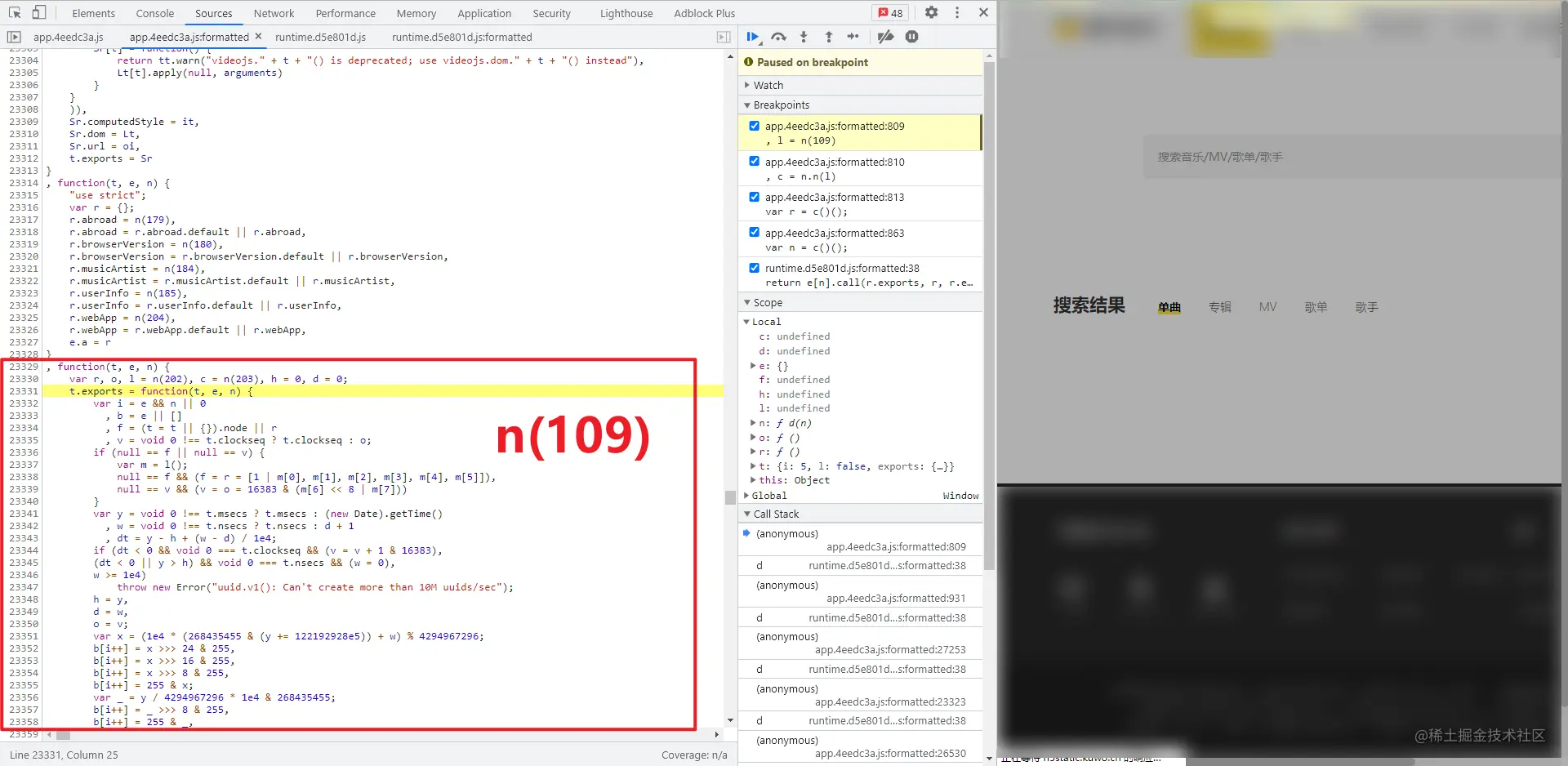
Task: Close the app.4eedc3a.js:formatted tab
Action: click(258, 36)
